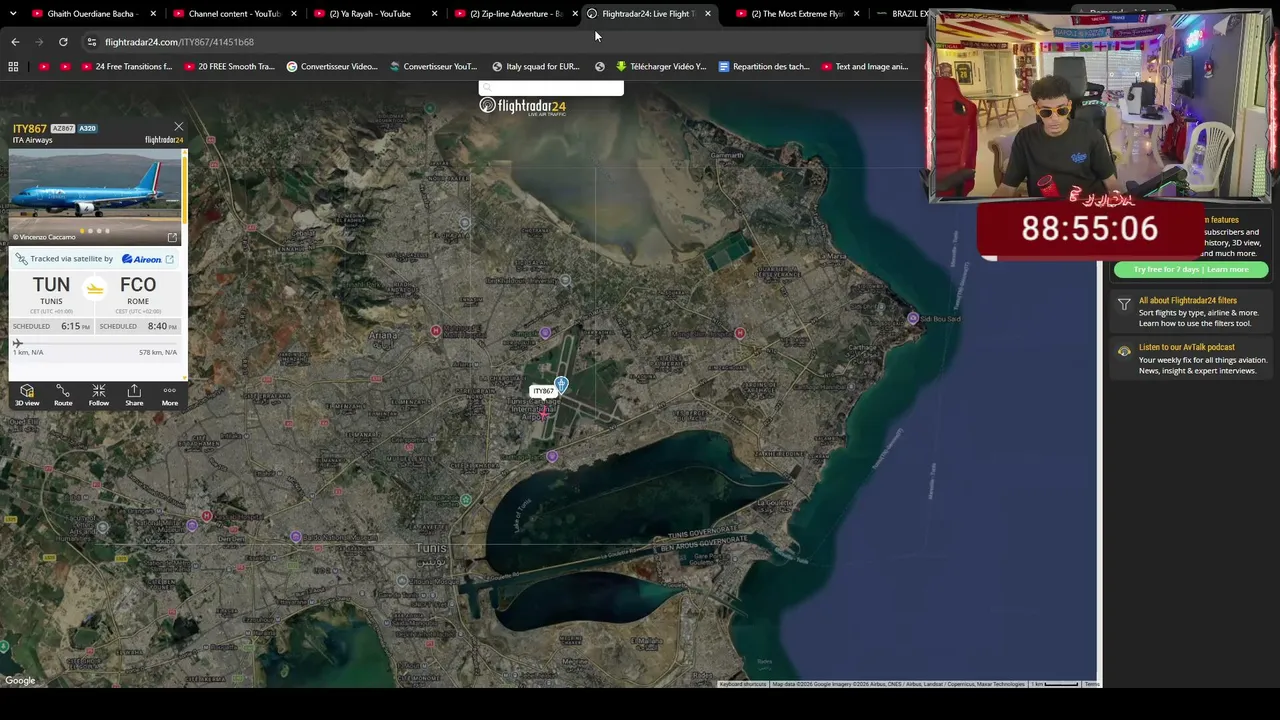This screenshot has height=720, width=1280.
Task: Switch to Ghaith Ouerdiane Bacha tab
Action: click(90, 14)
